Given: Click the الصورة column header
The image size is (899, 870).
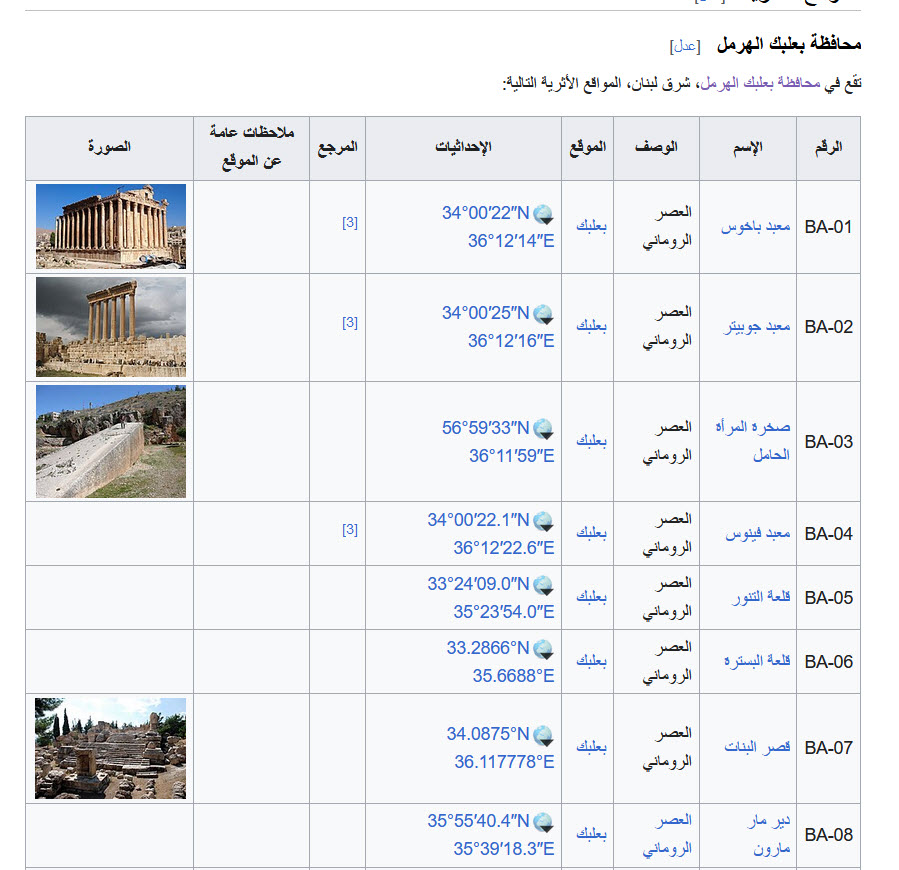Looking at the screenshot, I should click(x=110, y=147).
